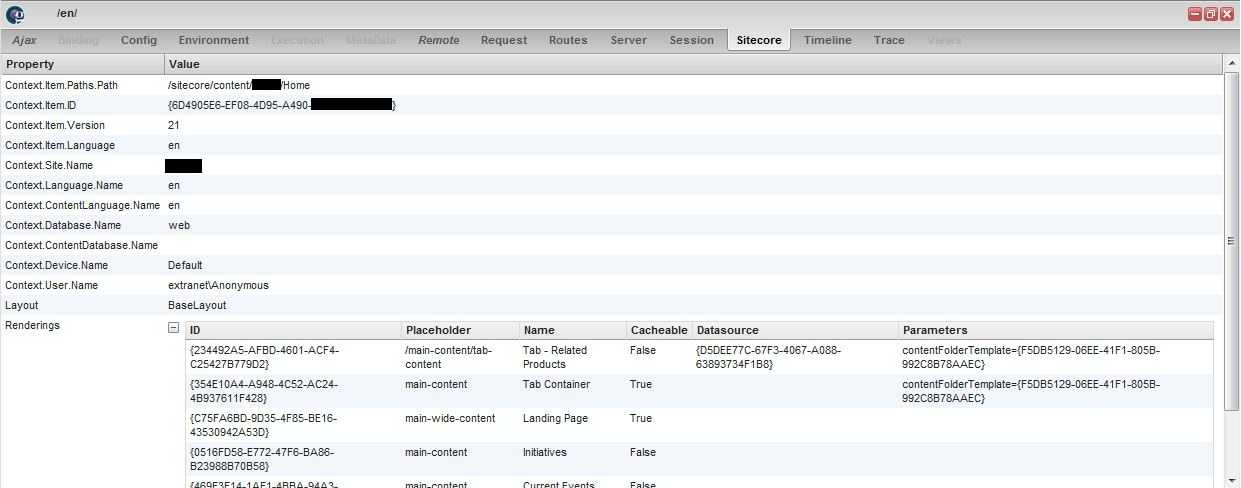Screen dimensions: 1241x488
Task: Select Context.Item.Language property
Action: point(60,145)
